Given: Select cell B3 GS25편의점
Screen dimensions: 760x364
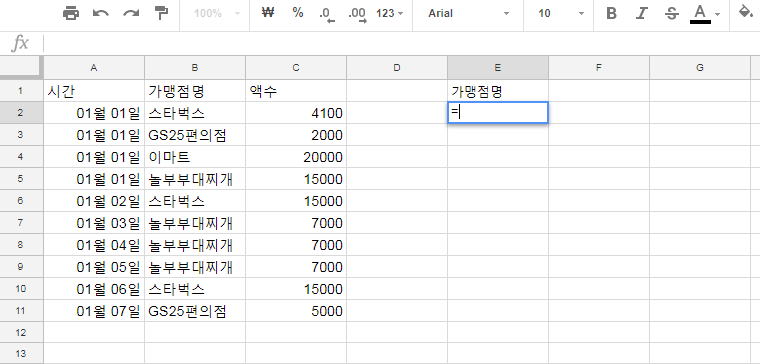Looking at the screenshot, I should coord(195,135).
